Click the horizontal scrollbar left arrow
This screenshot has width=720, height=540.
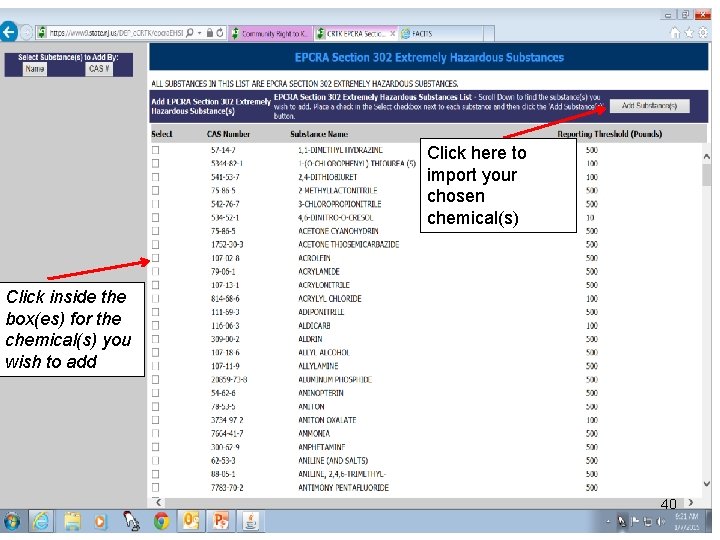[158, 502]
